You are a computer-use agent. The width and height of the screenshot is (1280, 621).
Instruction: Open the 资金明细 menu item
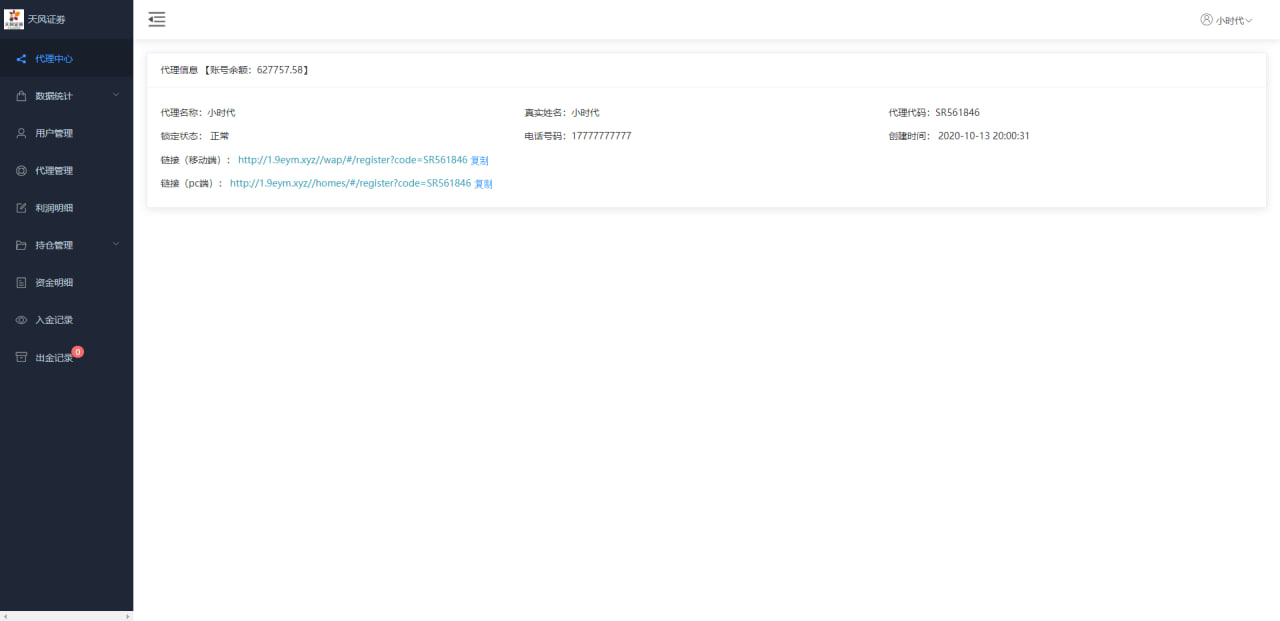pos(66,283)
